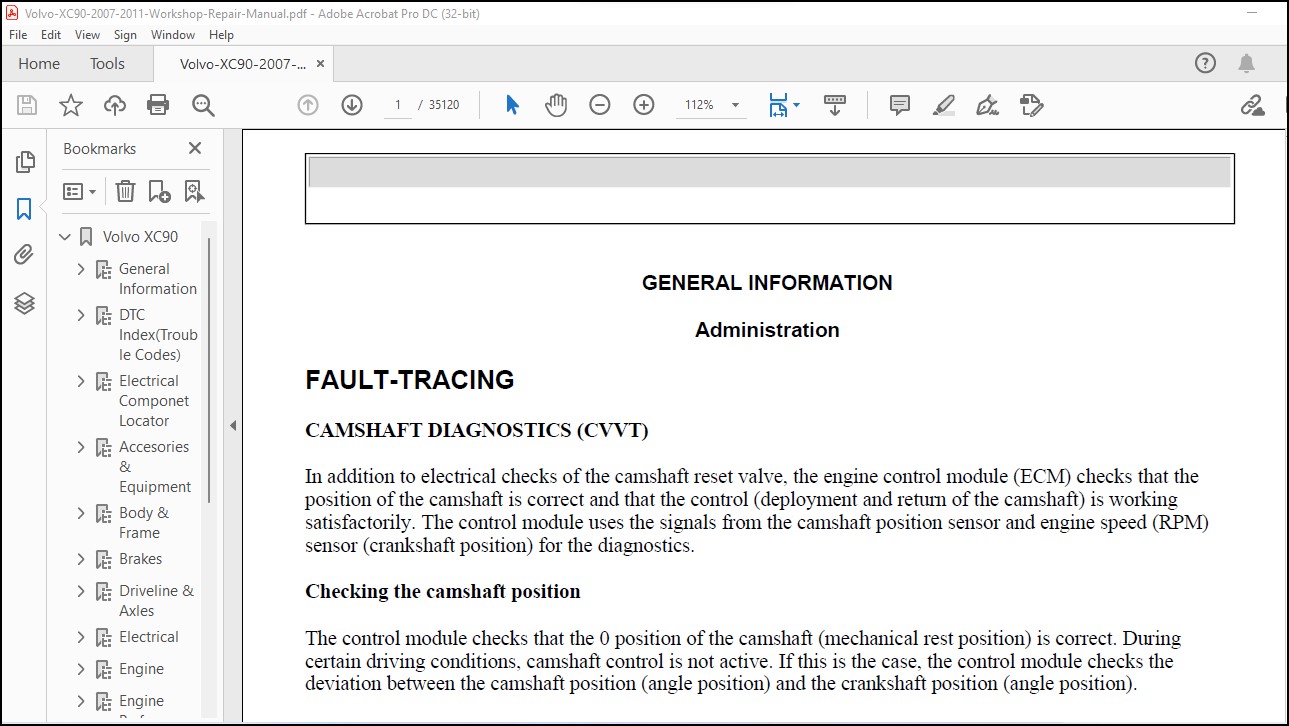The width and height of the screenshot is (1289, 726).
Task: Open the General Information bookmark
Action: [x=157, y=279]
